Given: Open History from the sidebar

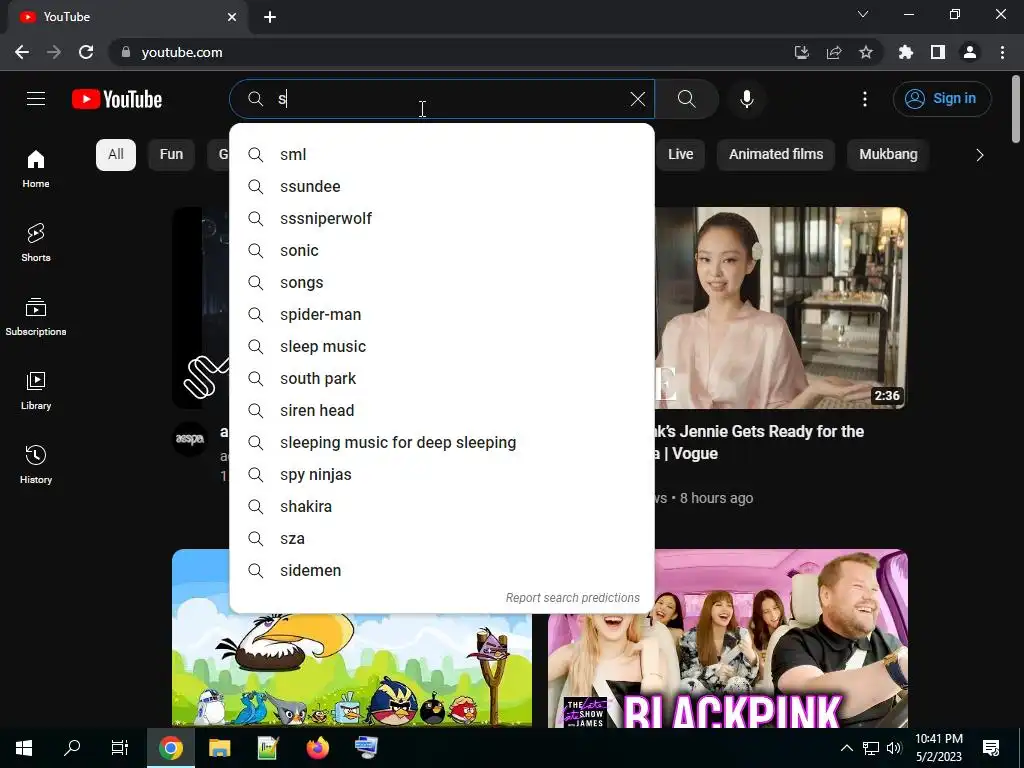Looking at the screenshot, I should tap(36, 464).
